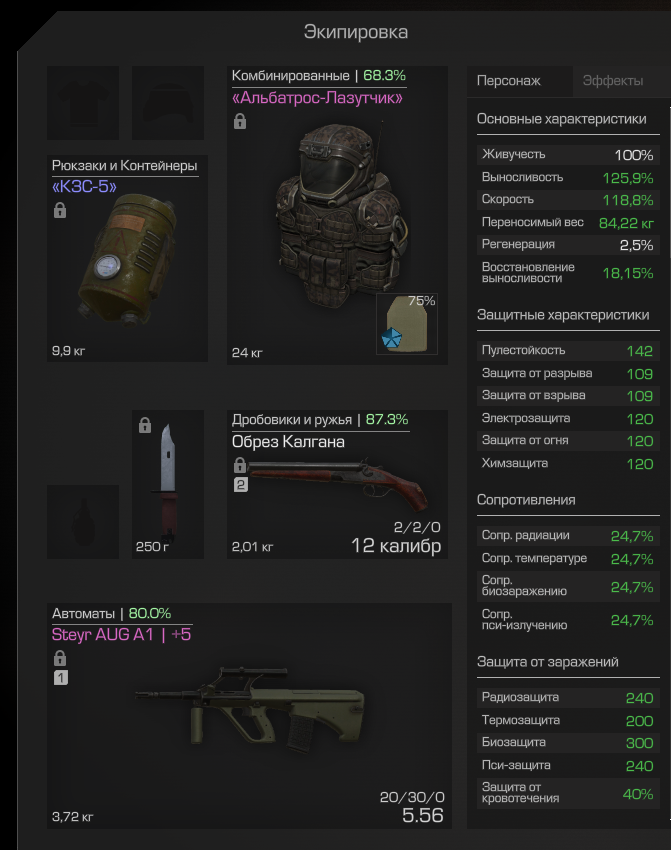671x850 pixels.
Task: Select the bayonet knife slot
Action: [x=168, y=484]
